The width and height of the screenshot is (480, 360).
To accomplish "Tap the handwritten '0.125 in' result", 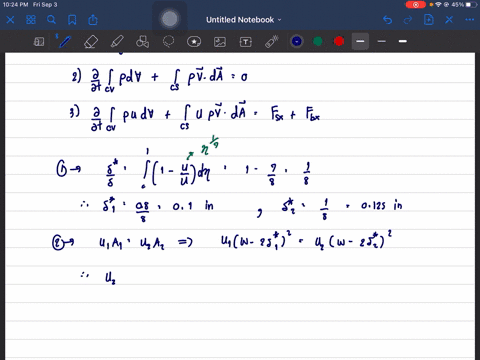I will [x=381, y=205].
